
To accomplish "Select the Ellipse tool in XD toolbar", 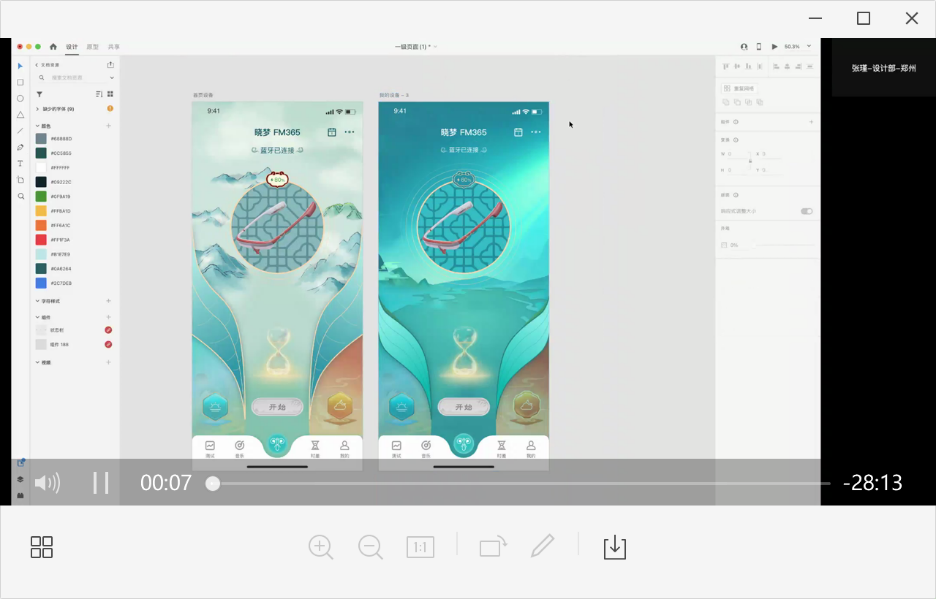I will [20, 98].
